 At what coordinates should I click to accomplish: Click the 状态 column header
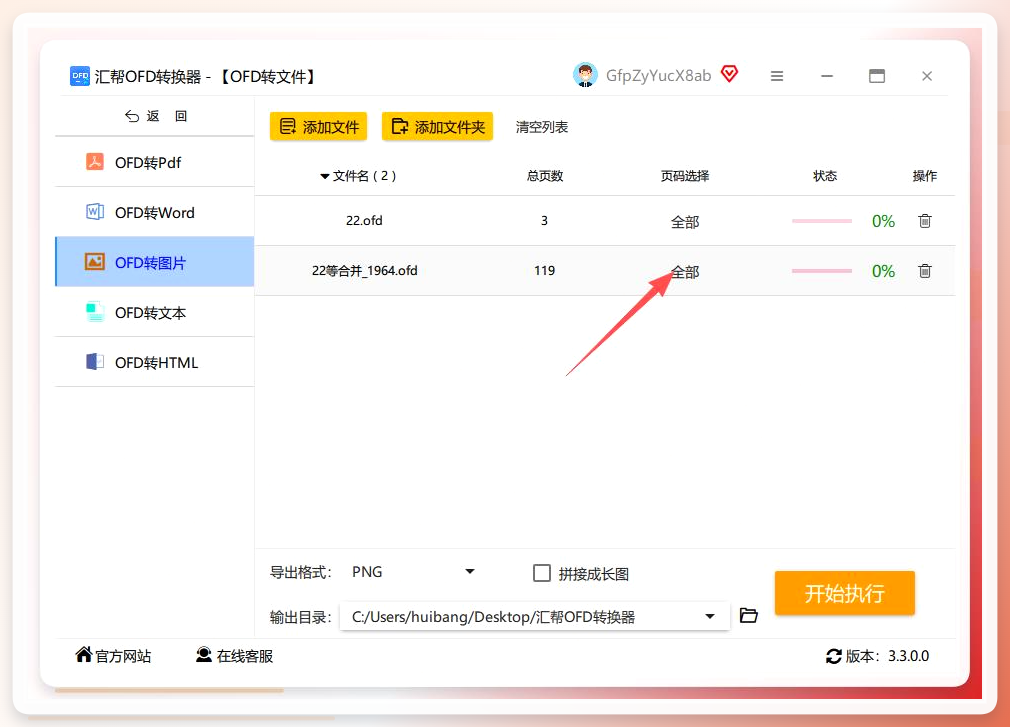coord(824,176)
